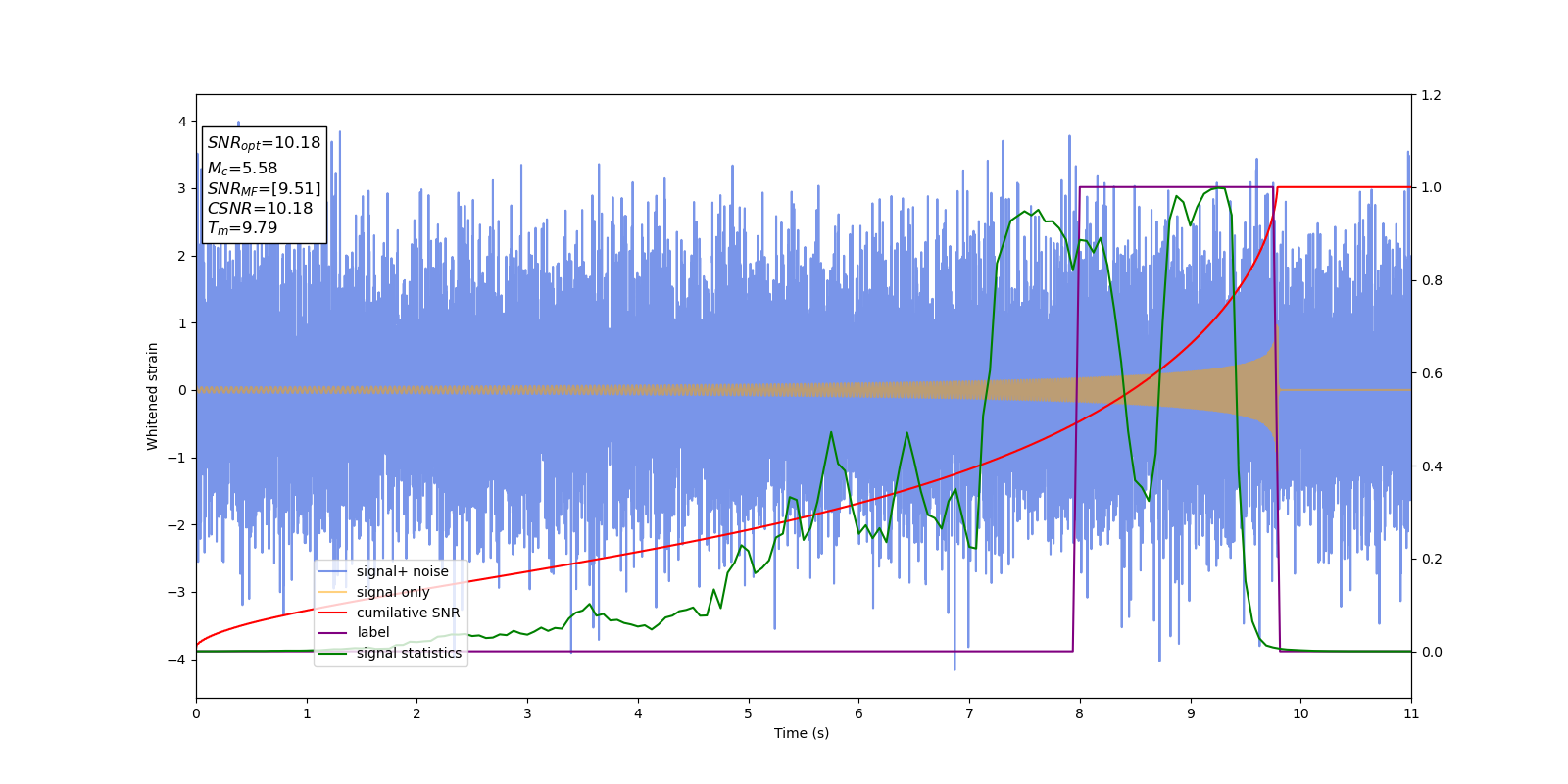Screen dimensions: 1568x784
Task: Click the Tm=9.79 annotation text
Action: coord(242,228)
